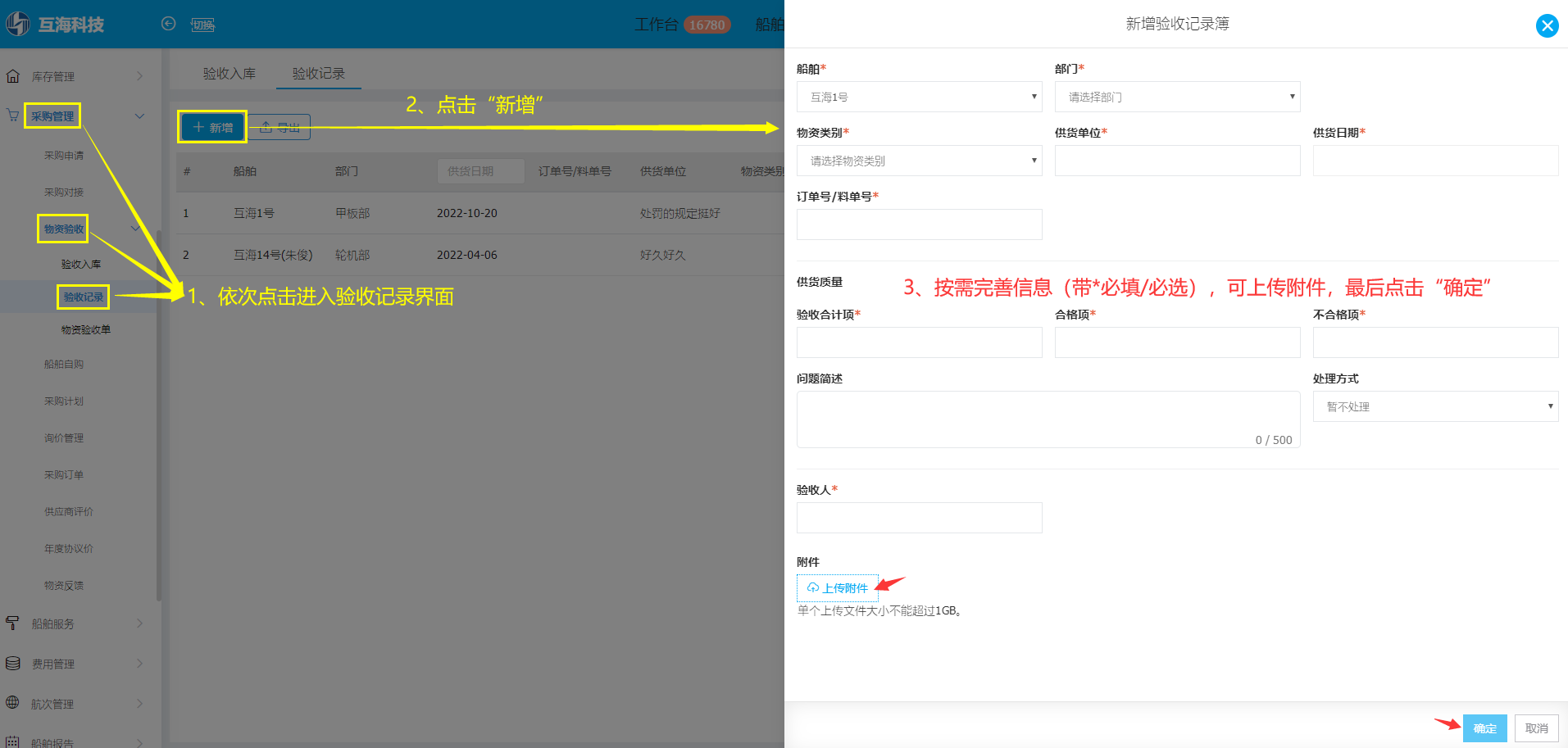Image resolution: width=1568 pixels, height=748 pixels.
Task: Click the 互海科技 logo icon
Action: tap(18, 24)
